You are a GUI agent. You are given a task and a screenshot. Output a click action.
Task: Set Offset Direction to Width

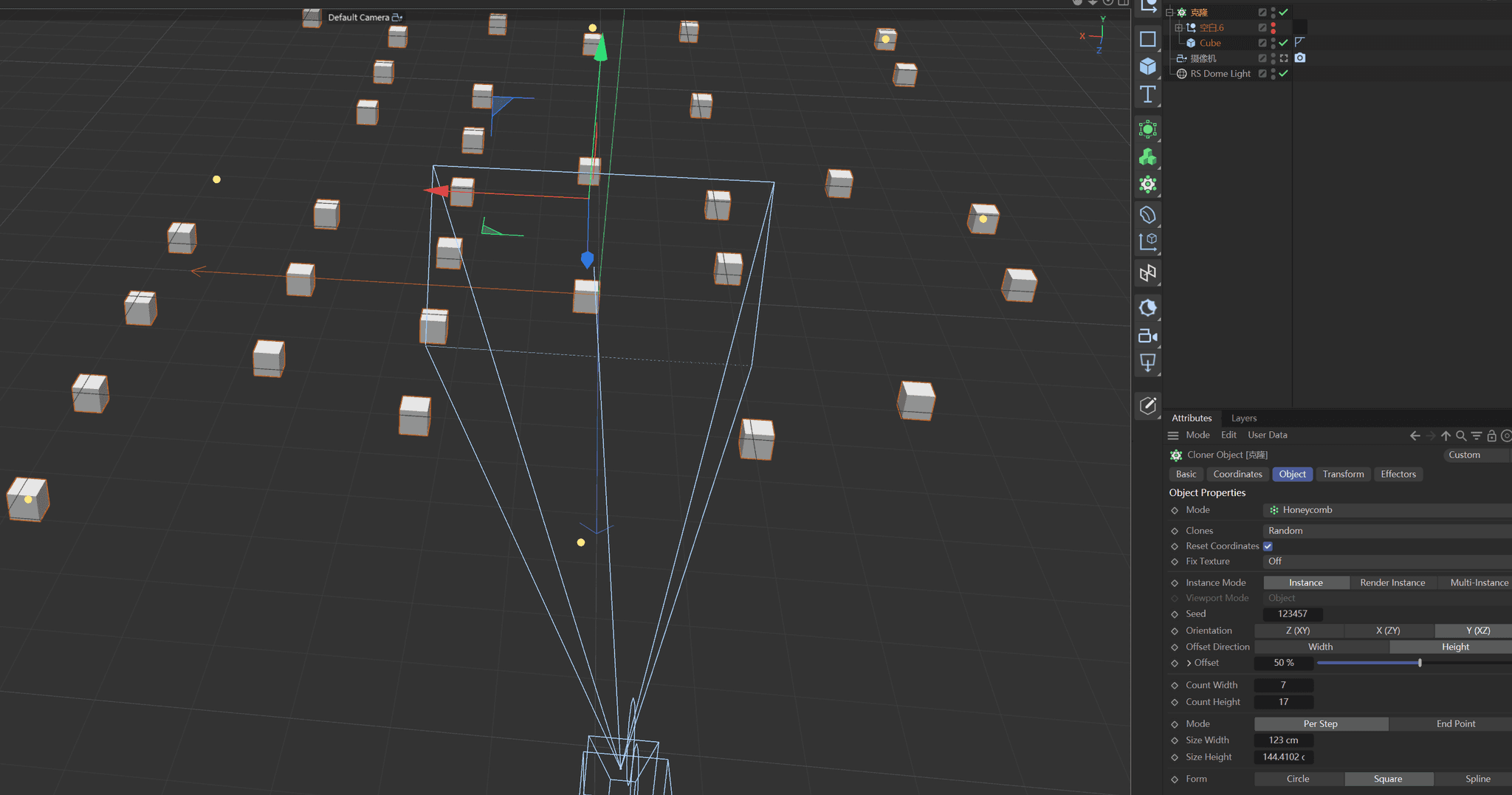click(x=1321, y=647)
